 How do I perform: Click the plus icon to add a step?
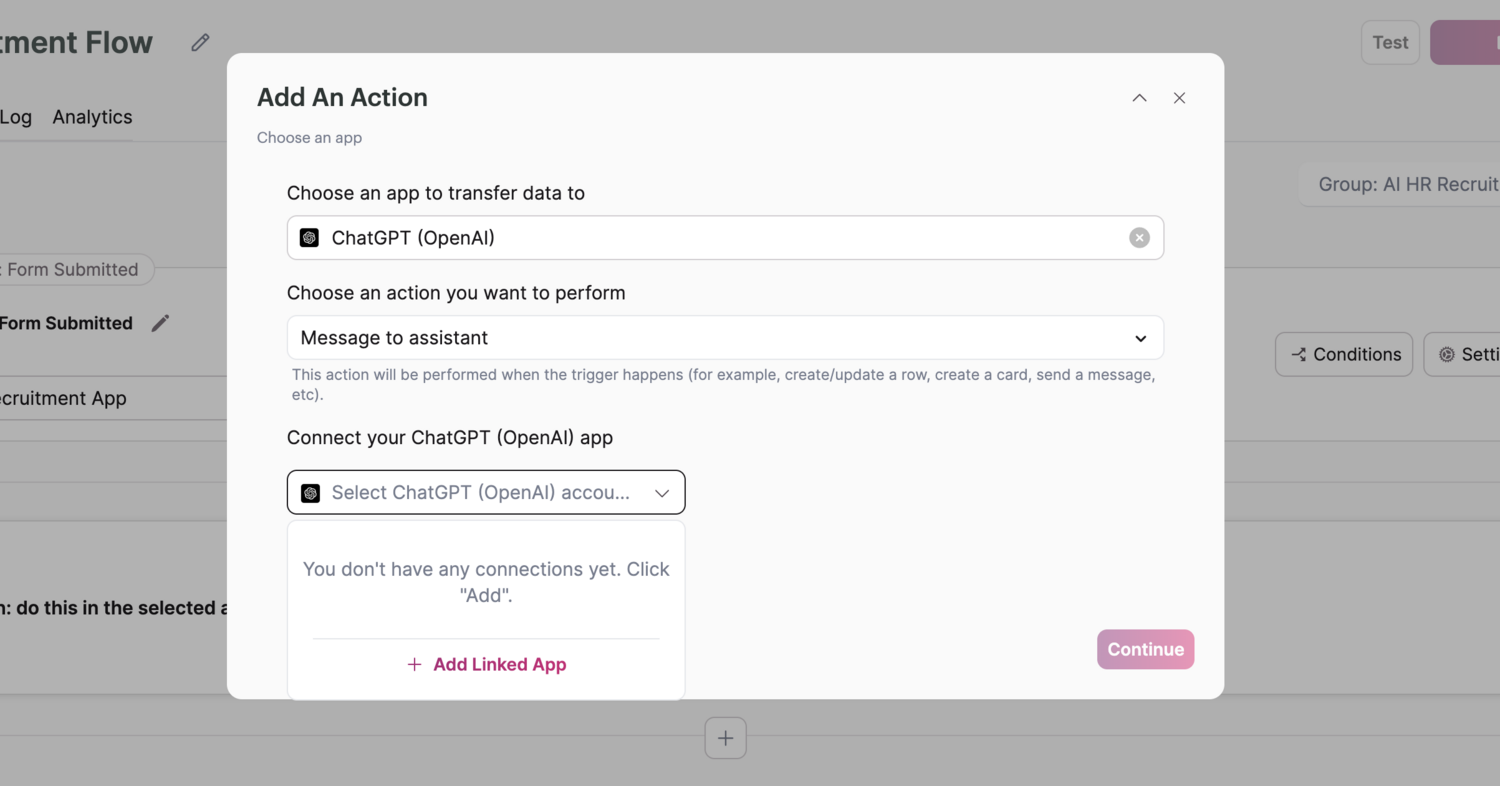[x=725, y=739]
